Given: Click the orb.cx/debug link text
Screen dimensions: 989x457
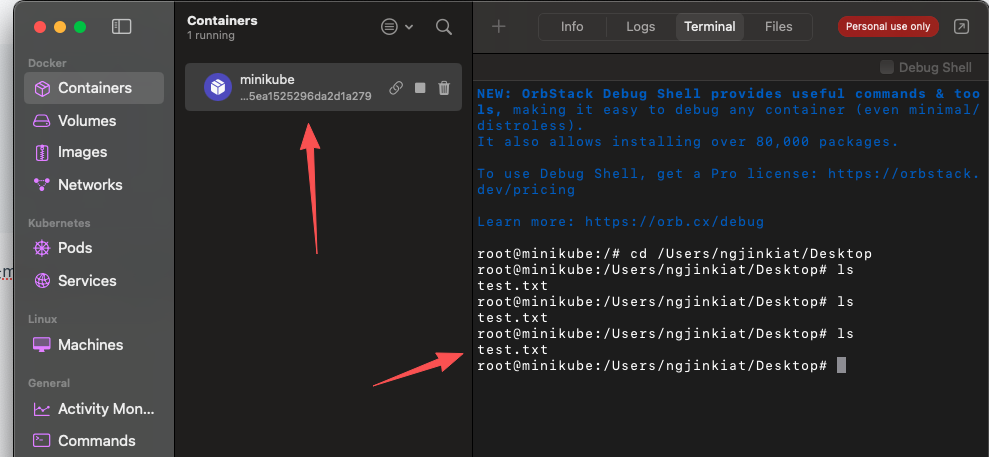Looking at the screenshot, I should (674, 222).
